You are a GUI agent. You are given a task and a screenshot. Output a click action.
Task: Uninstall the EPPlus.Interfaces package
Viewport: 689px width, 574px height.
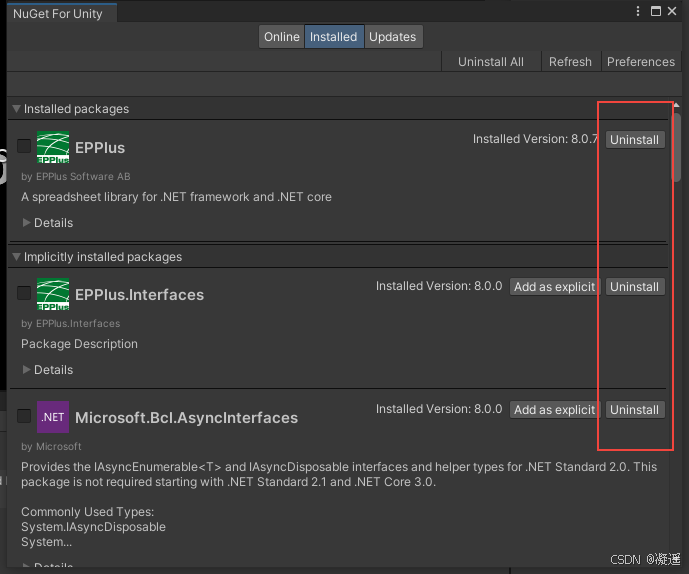pyautogui.click(x=635, y=287)
